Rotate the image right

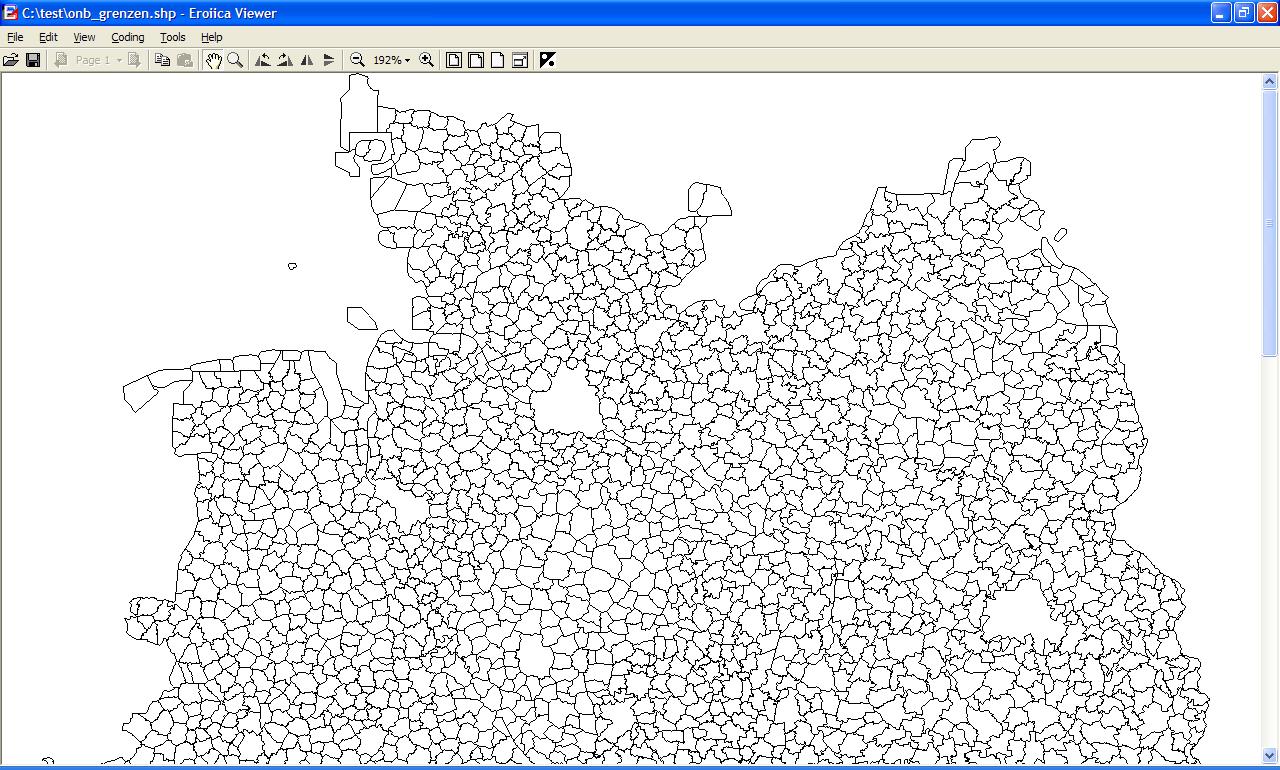tap(285, 60)
